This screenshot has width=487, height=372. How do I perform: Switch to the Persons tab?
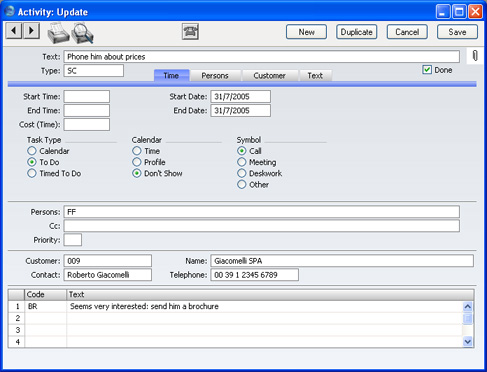pyautogui.click(x=215, y=76)
